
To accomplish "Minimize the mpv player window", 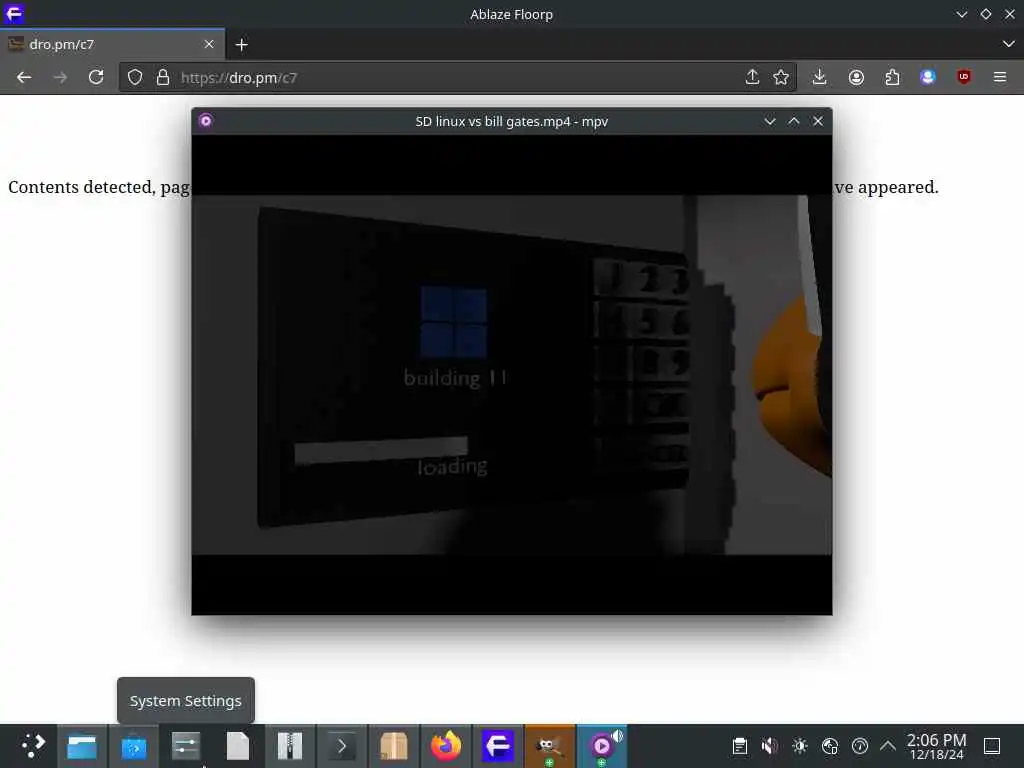I will pos(770,121).
